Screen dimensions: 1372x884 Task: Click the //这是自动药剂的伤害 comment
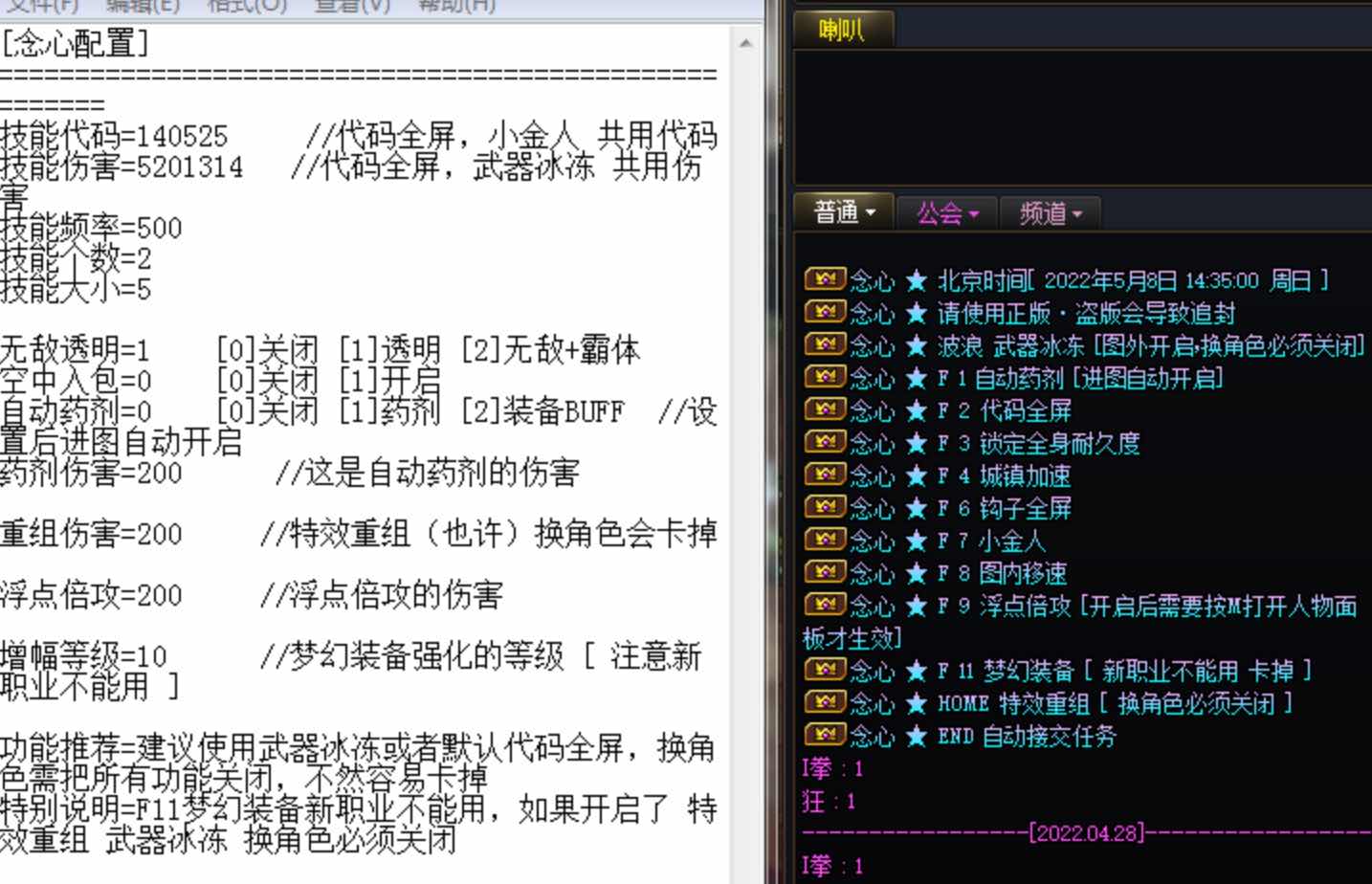[428, 473]
